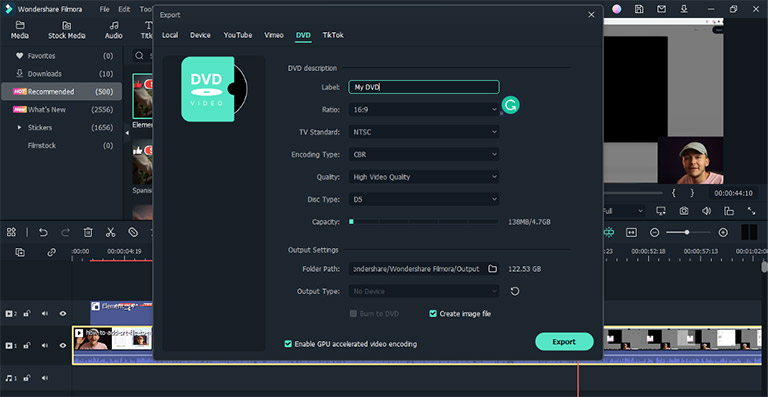Click the Export button
Image resolution: width=768 pixels, height=397 pixels.
tap(564, 342)
